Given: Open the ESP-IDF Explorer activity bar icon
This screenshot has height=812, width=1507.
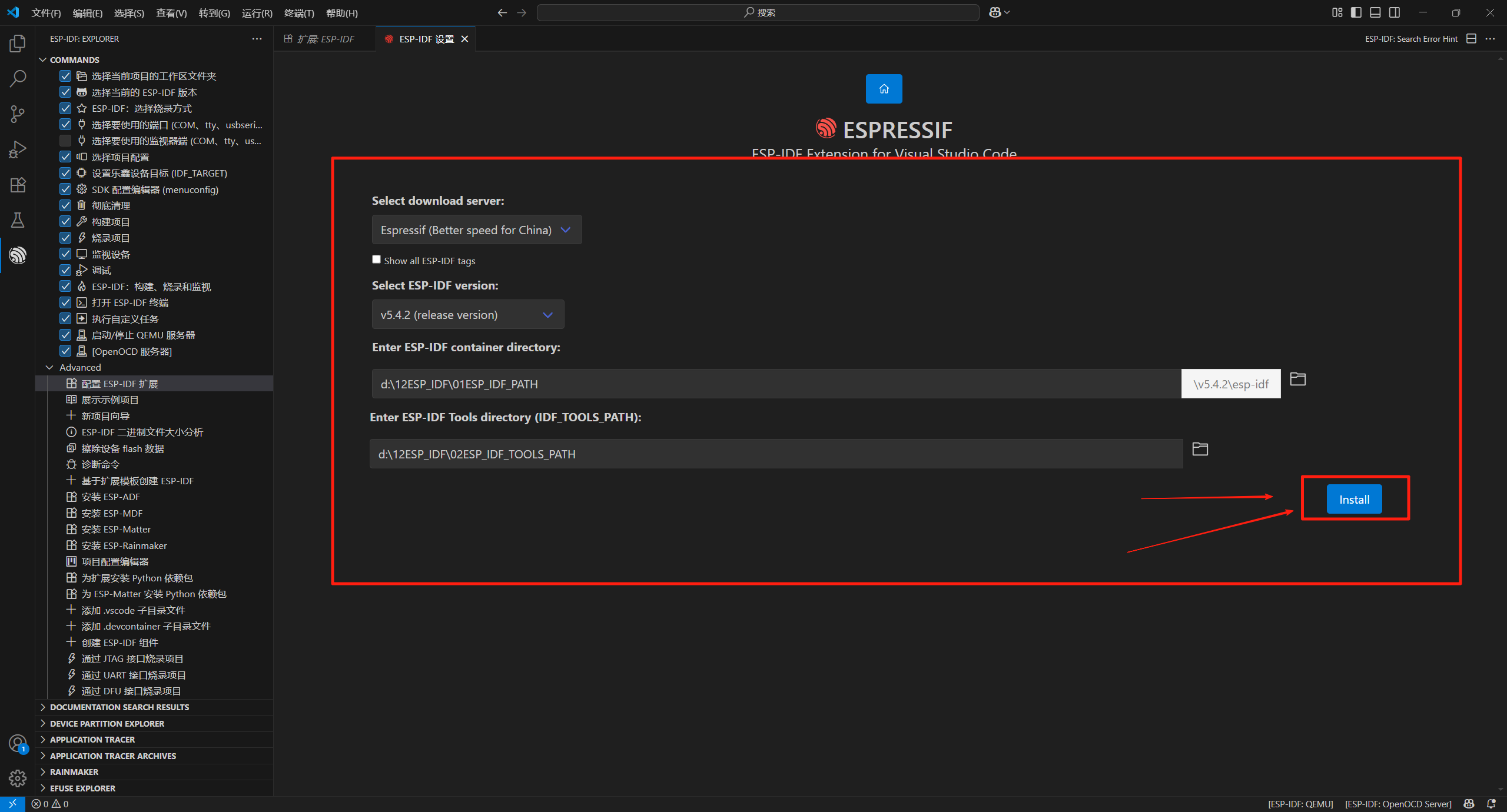Looking at the screenshot, I should point(18,255).
